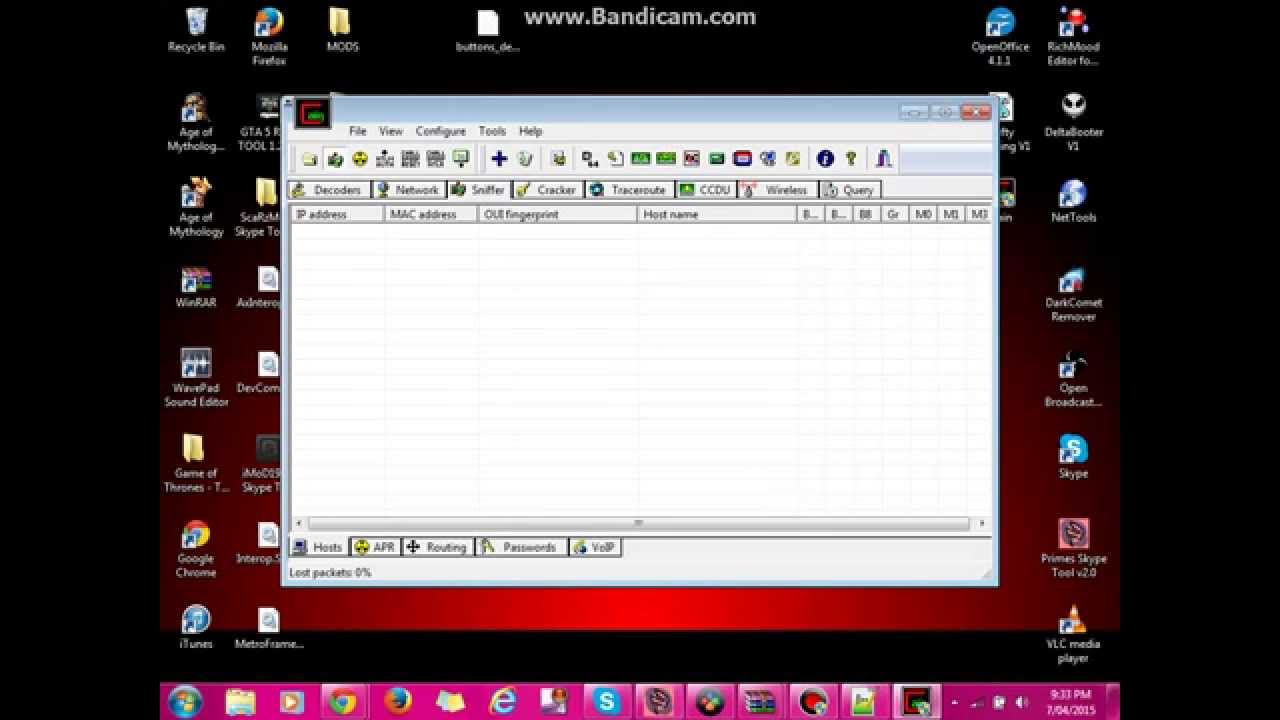The width and height of the screenshot is (1280, 720).
Task: Select the DeltaBooter V1 desktop icon
Action: tap(1073, 122)
